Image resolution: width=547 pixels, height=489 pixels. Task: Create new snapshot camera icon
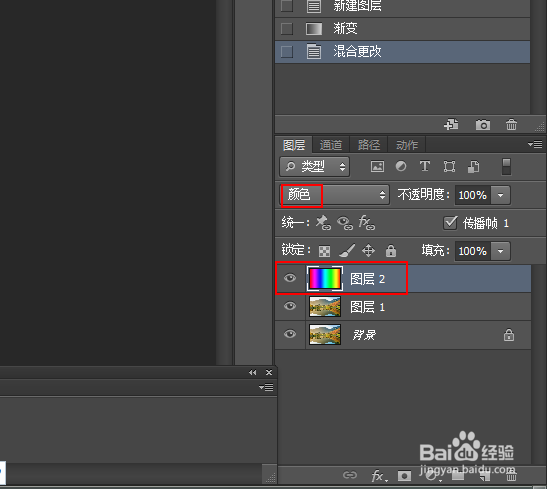pos(483,125)
